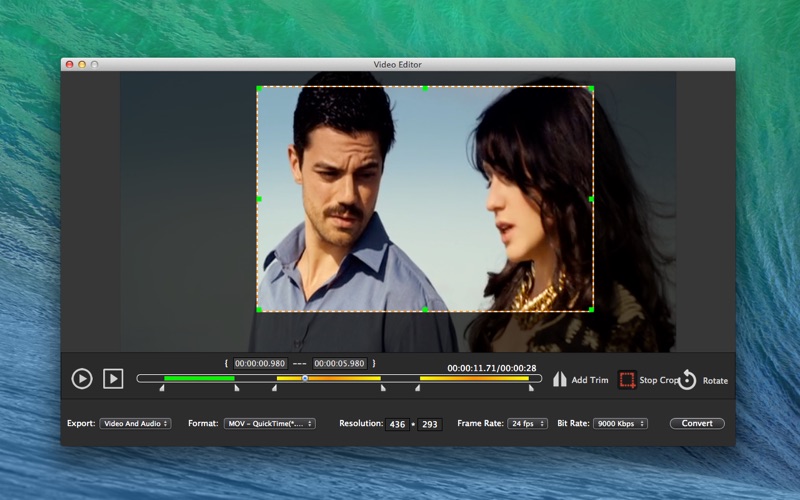The image size is (800, 500).
Task: Open the Format MOV QuickTime dropdown
Action: click(269, 424)
